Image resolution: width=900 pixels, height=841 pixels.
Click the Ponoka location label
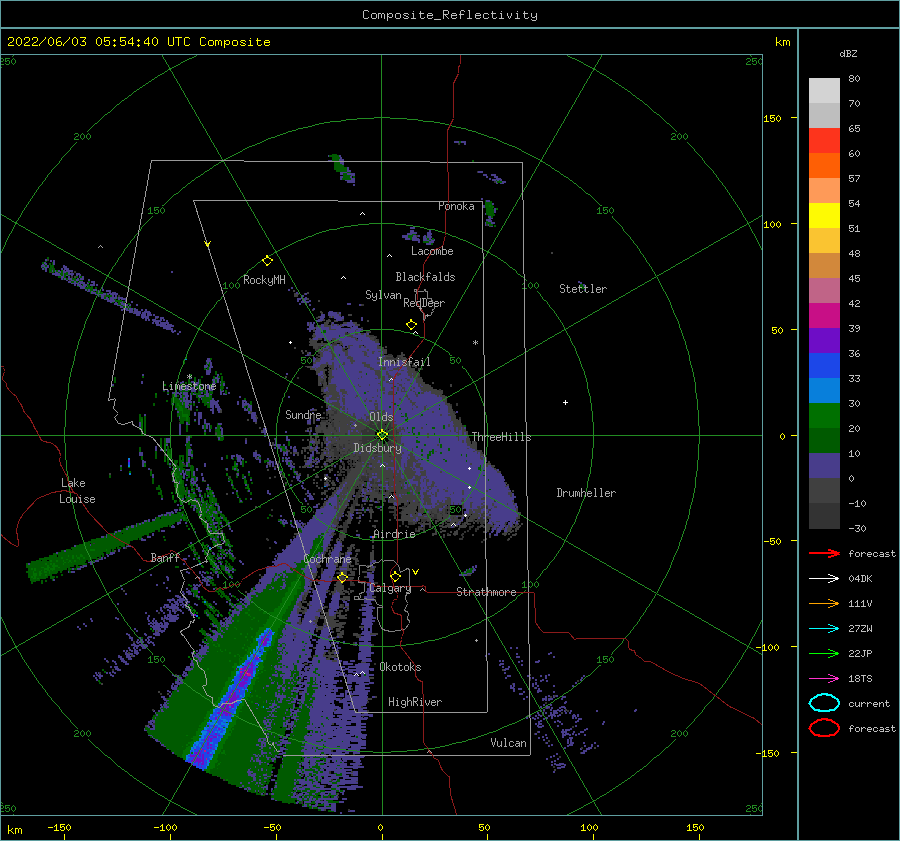pyautogui.click(x=456, y=206)
